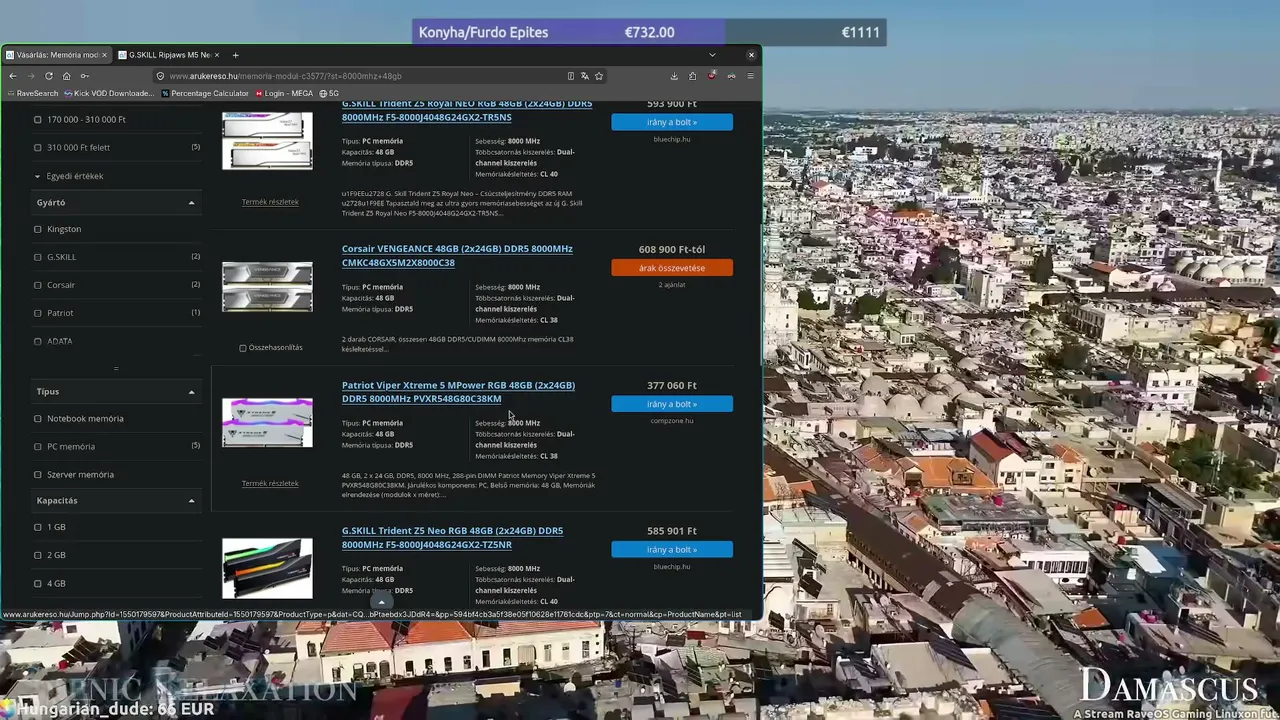Go back in browser history
1280x720 pixels.
(x=12, y=76)
